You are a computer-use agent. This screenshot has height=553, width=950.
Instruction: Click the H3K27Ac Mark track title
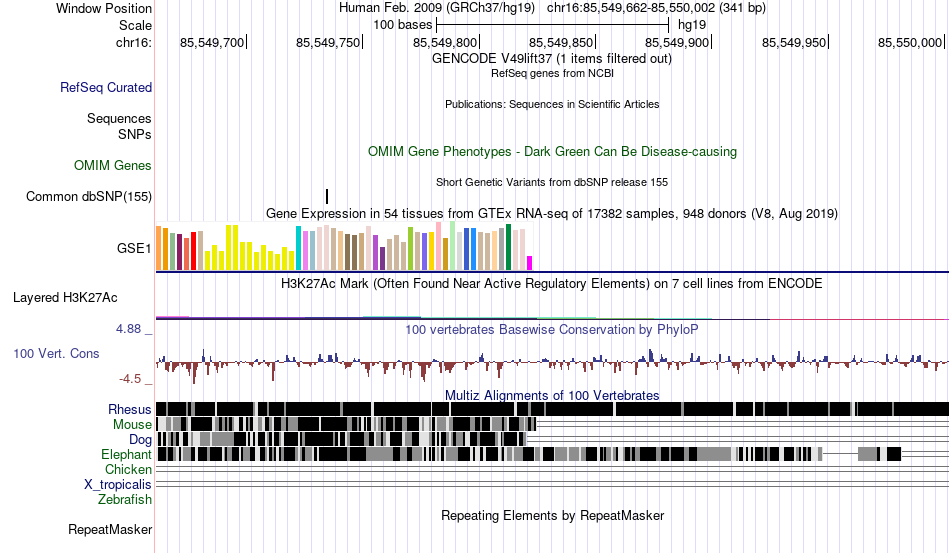[552, 283]
